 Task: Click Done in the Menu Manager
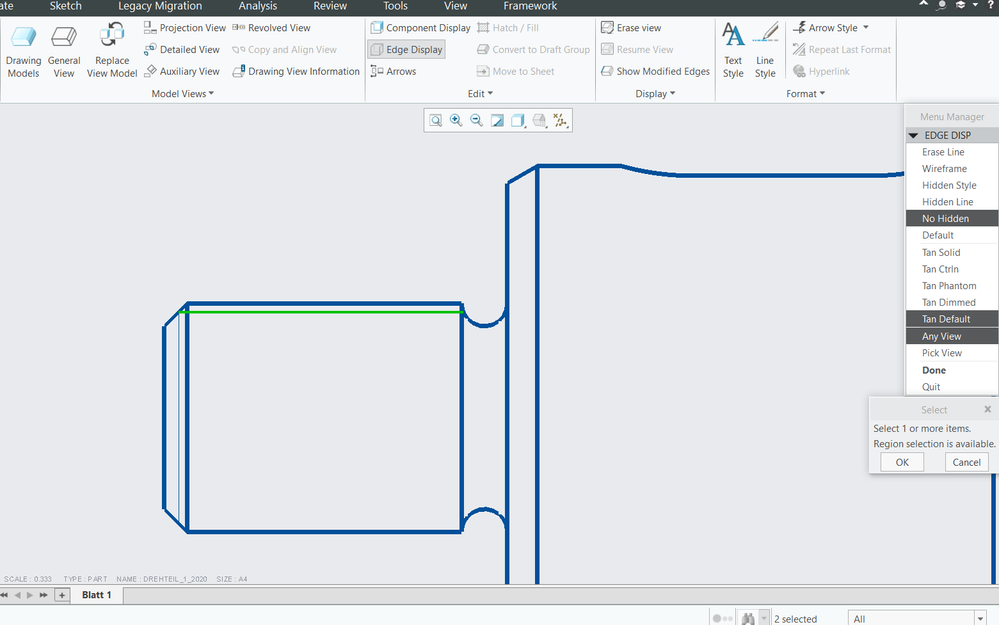pos(934,370)
